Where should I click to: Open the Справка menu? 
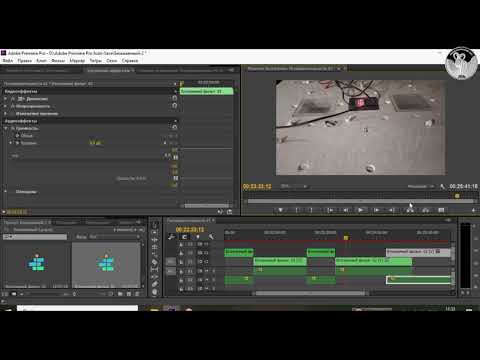pyautogui.click(x=130, y=61)
